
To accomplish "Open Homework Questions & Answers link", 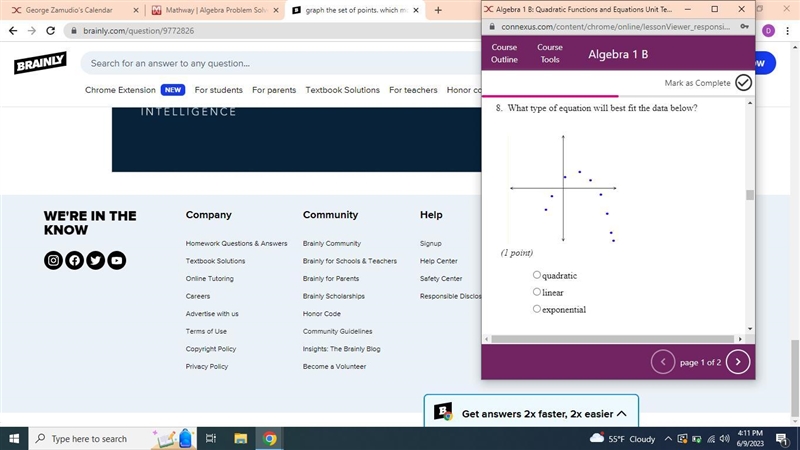I will [x=236, y=243].
